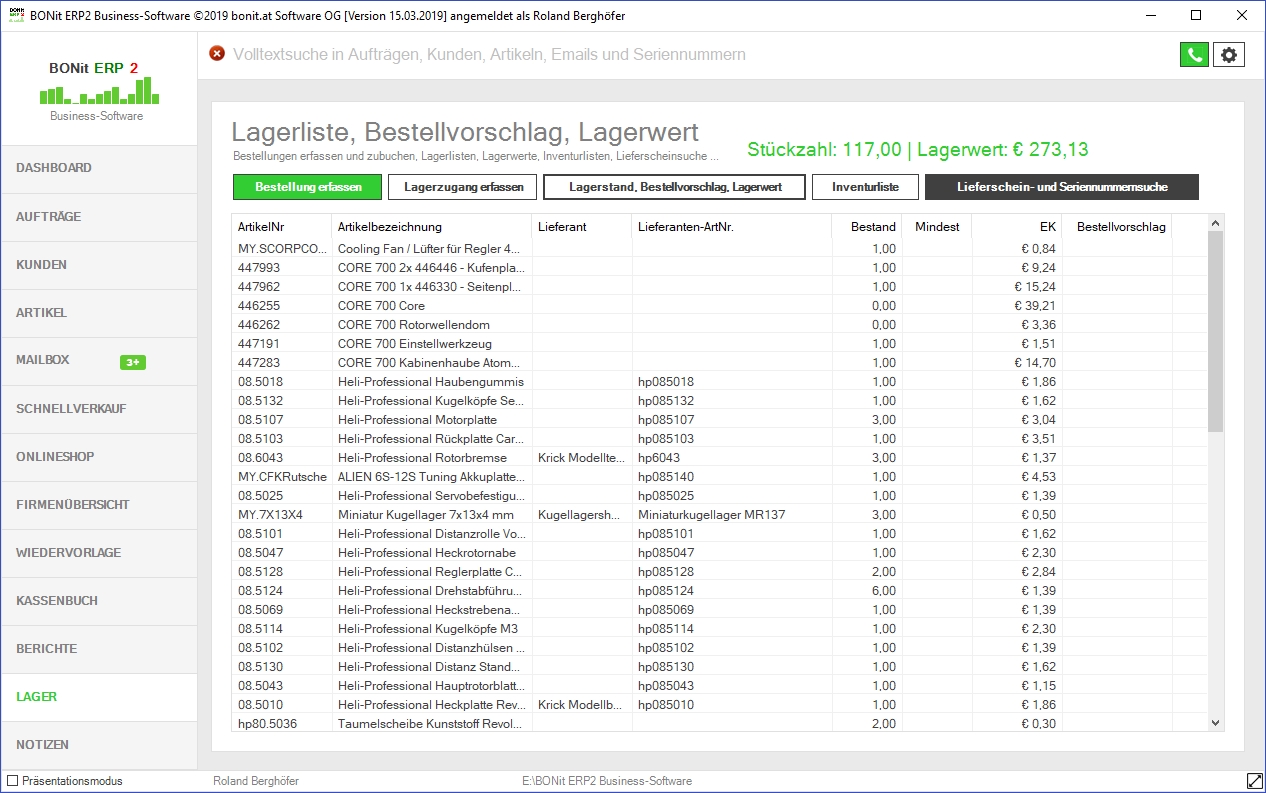Open Kassenbuch in the sidebar

point(99,601)
